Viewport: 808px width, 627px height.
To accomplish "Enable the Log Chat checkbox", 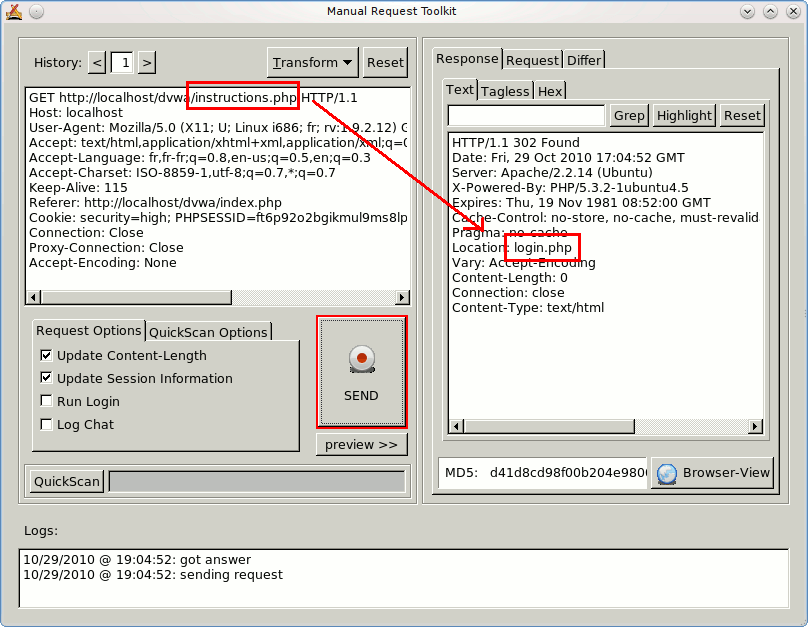I will pyautogui.click(x=46, y=424).
